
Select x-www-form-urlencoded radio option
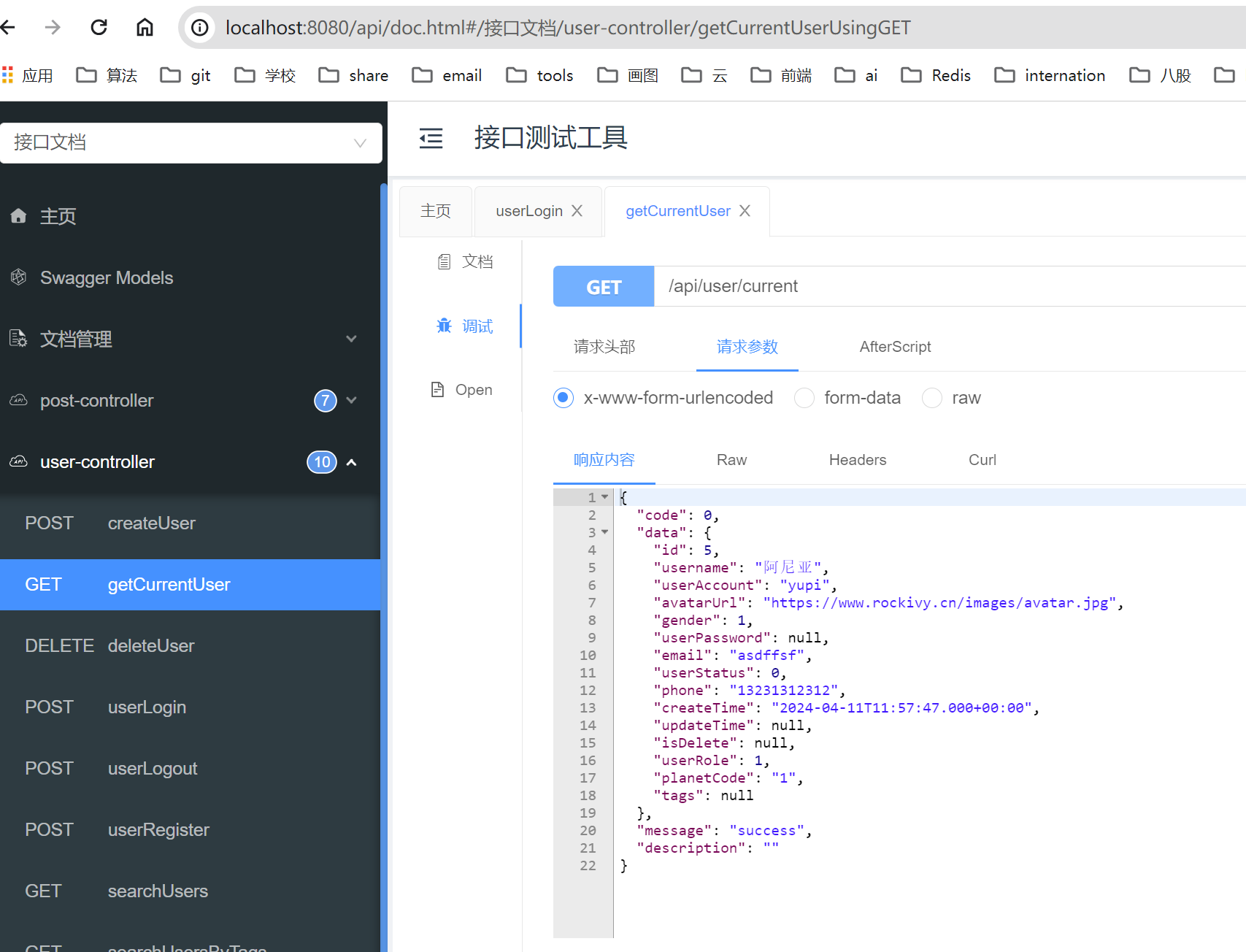pyautogui.click(x=564, y=398)
